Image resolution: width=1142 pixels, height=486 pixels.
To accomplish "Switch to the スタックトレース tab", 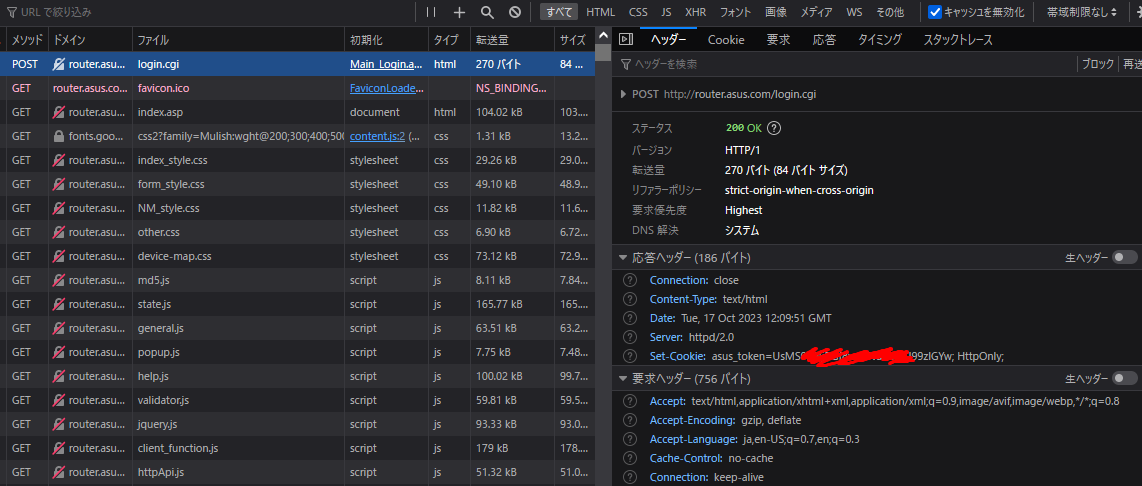I will click(958, 39).
